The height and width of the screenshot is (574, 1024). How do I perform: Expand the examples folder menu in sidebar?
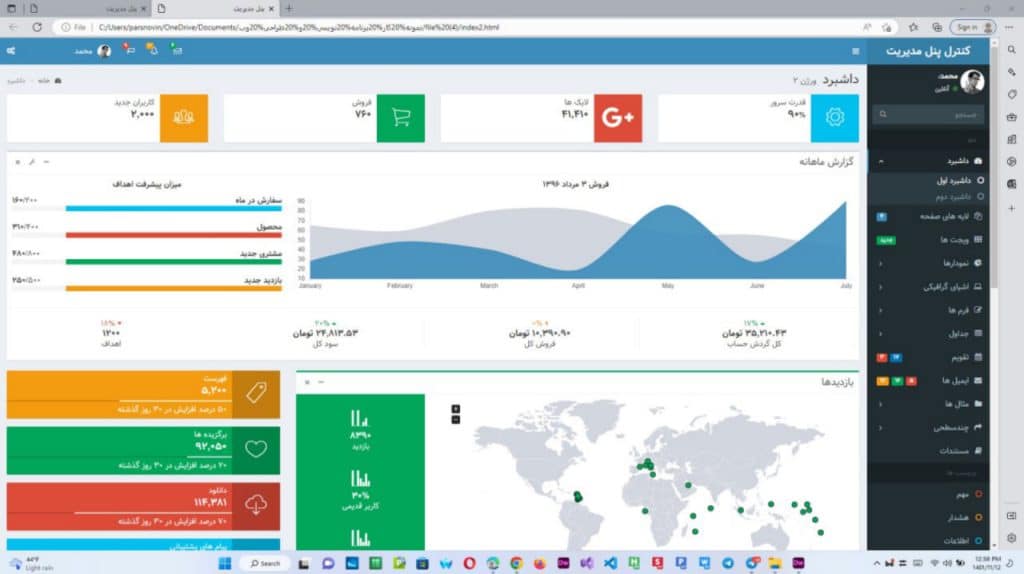click(x=881, y=405)
